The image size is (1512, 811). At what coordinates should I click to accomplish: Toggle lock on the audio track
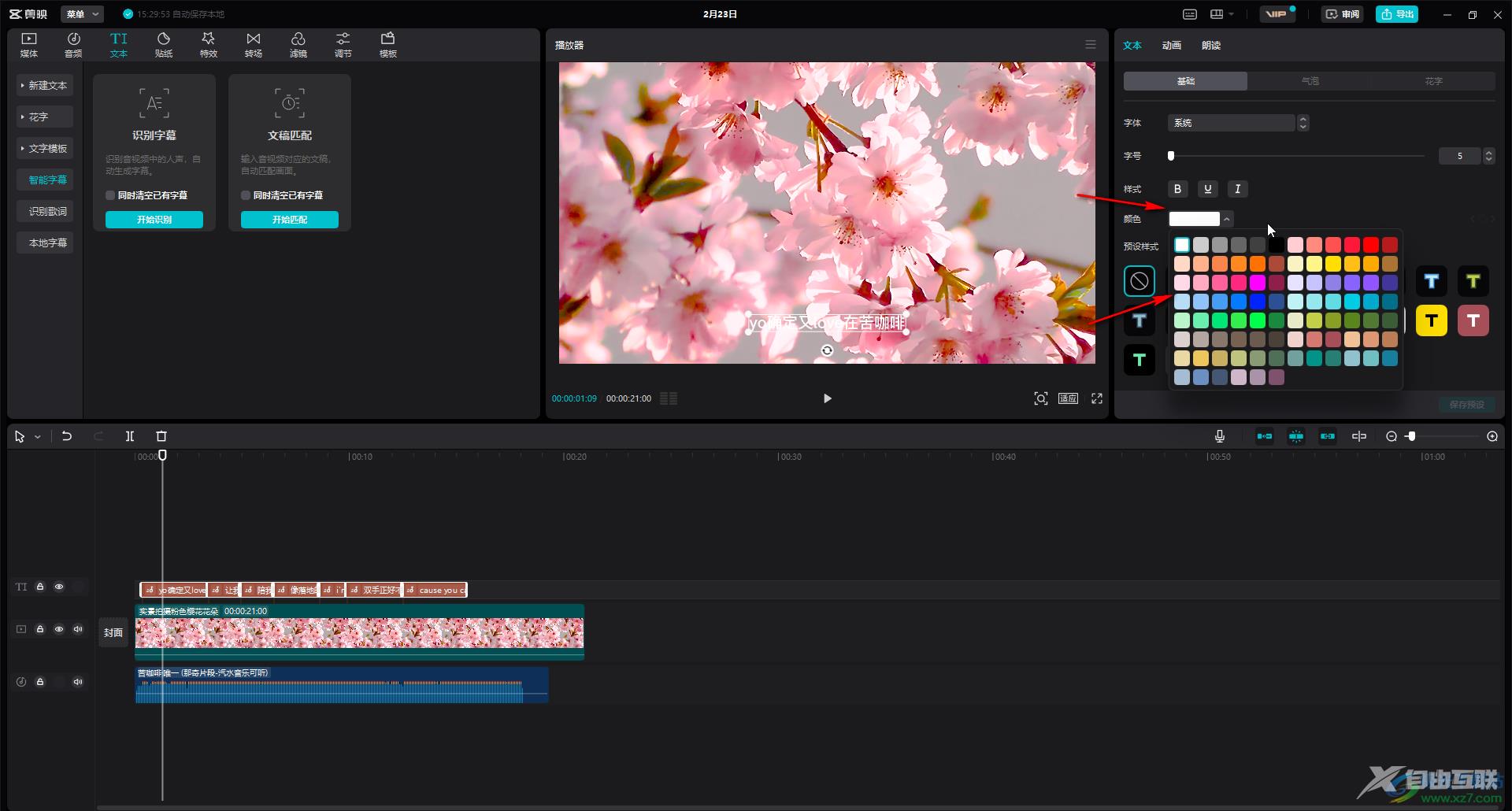pyautogui.click(x=40, y=682)
